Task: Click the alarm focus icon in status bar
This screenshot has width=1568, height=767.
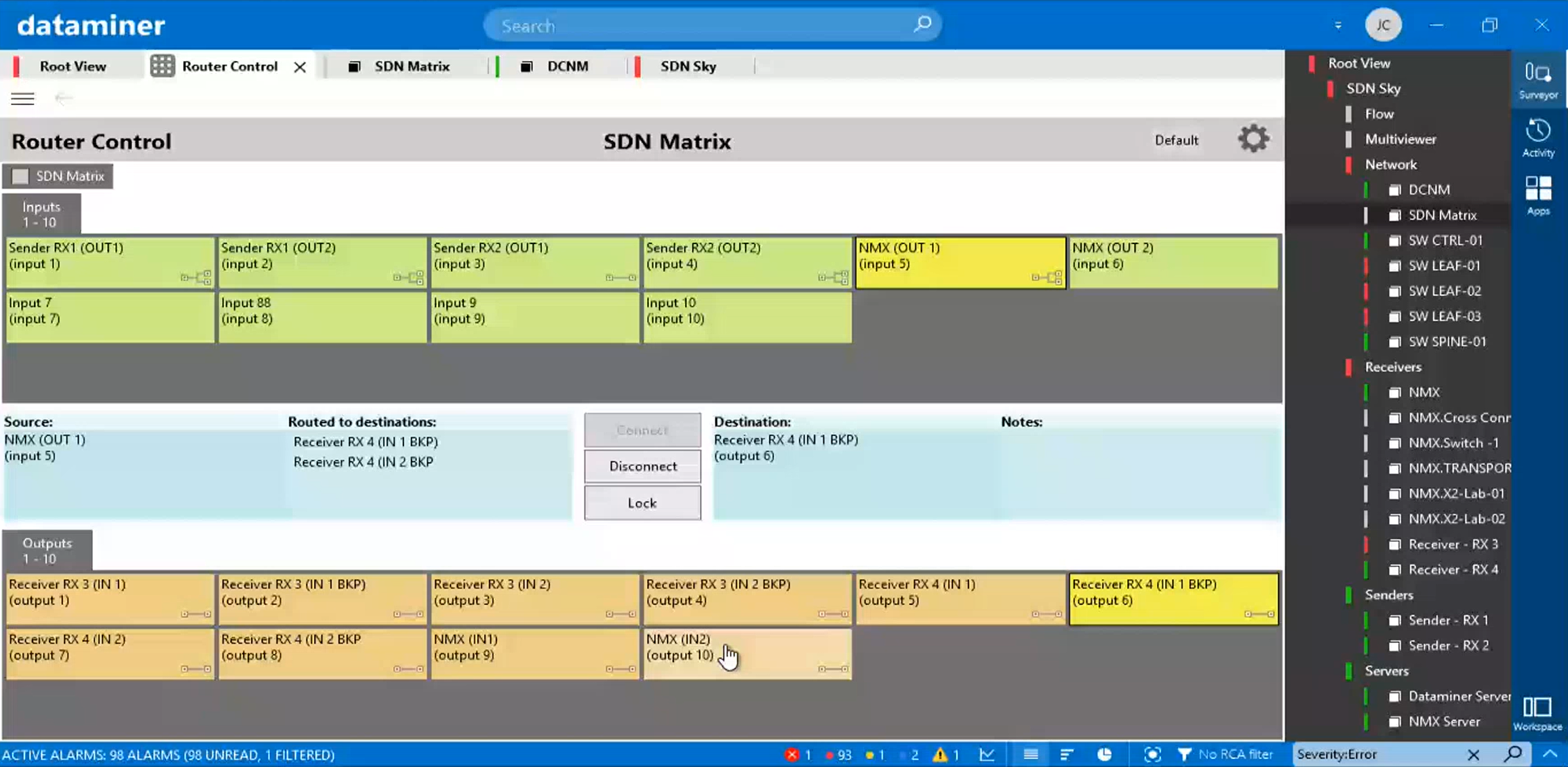Action: pyautogui.click(x=1152, y=754)
